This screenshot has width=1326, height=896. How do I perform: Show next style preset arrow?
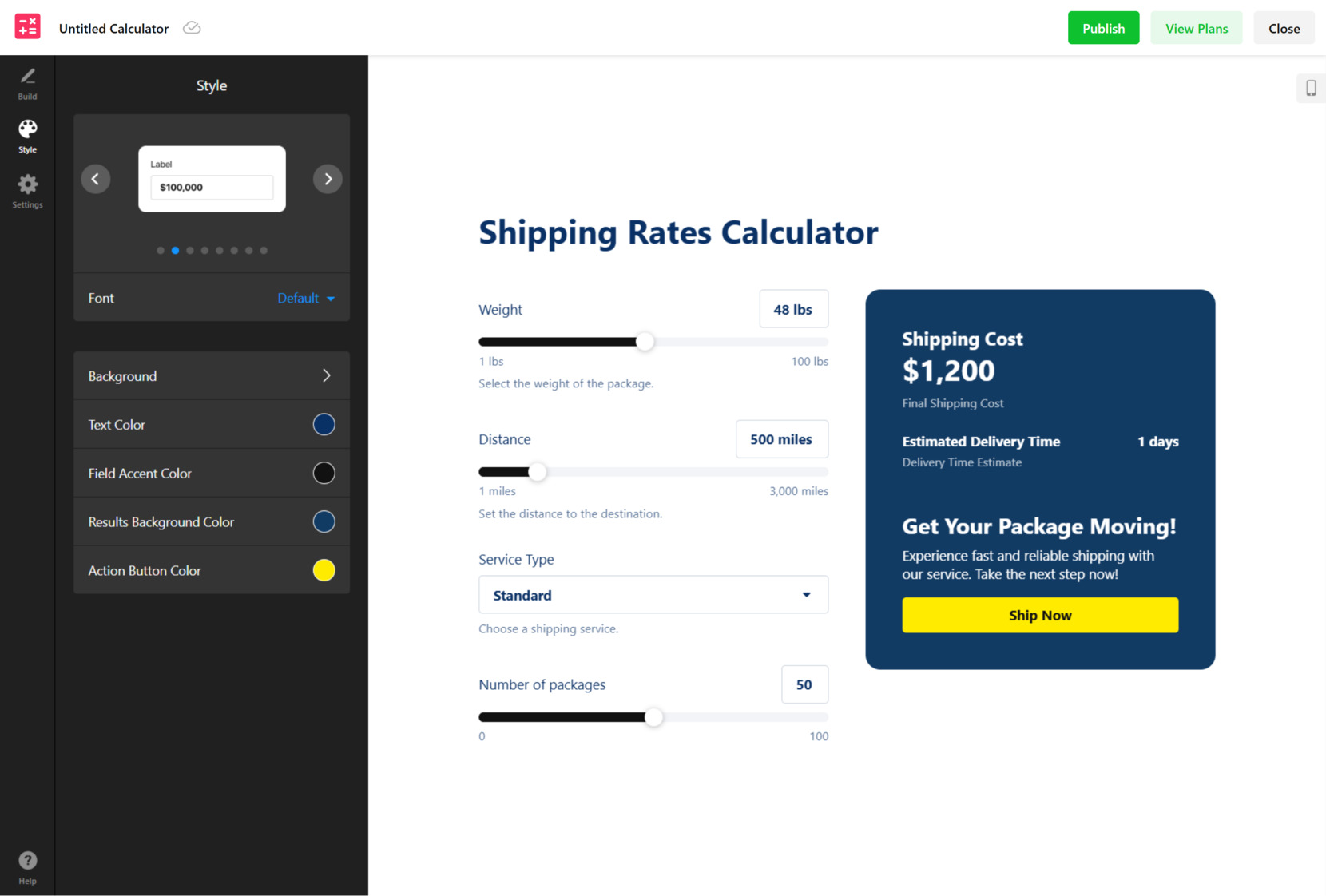coord(328,179)
